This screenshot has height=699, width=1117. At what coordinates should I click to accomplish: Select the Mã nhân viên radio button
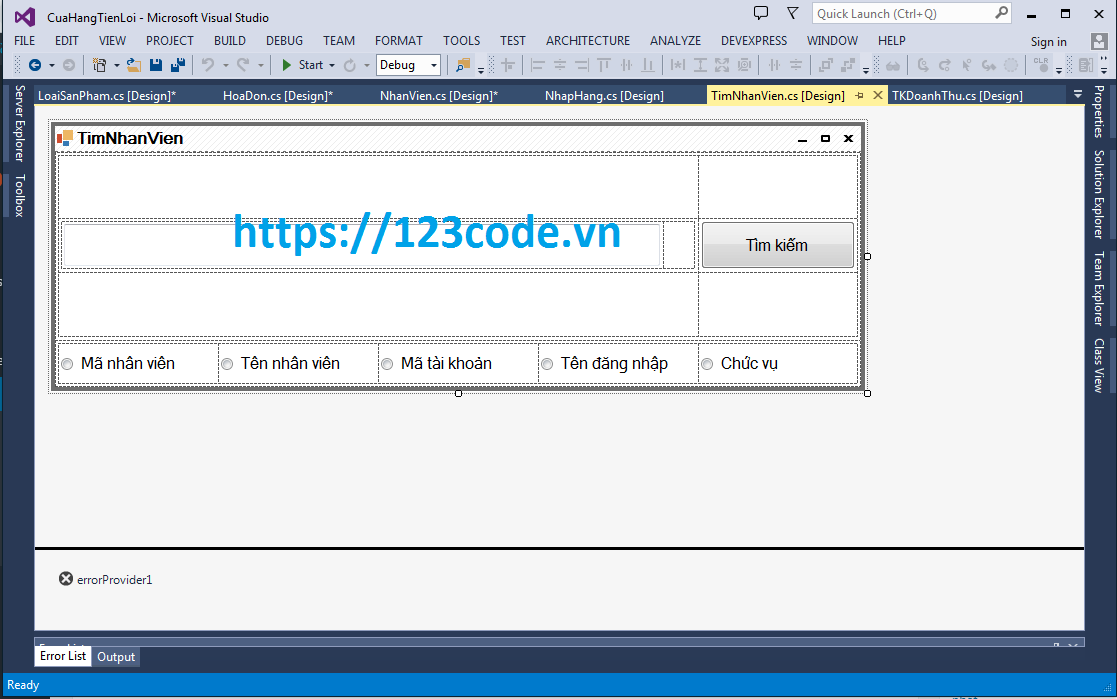67,364
